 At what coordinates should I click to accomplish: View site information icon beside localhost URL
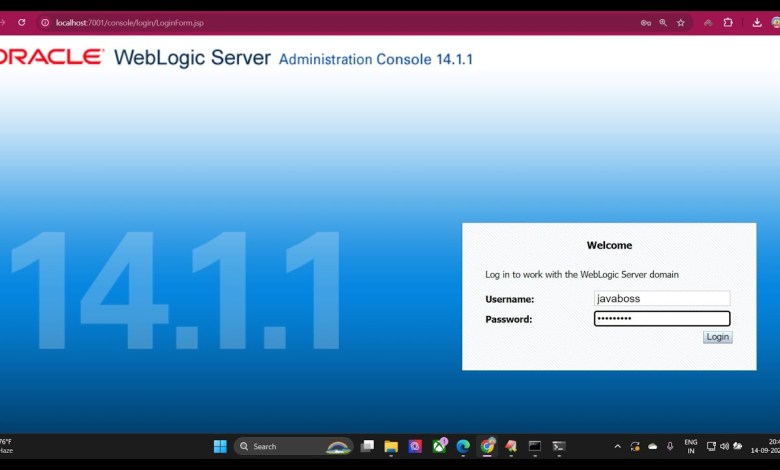point(45,22)
